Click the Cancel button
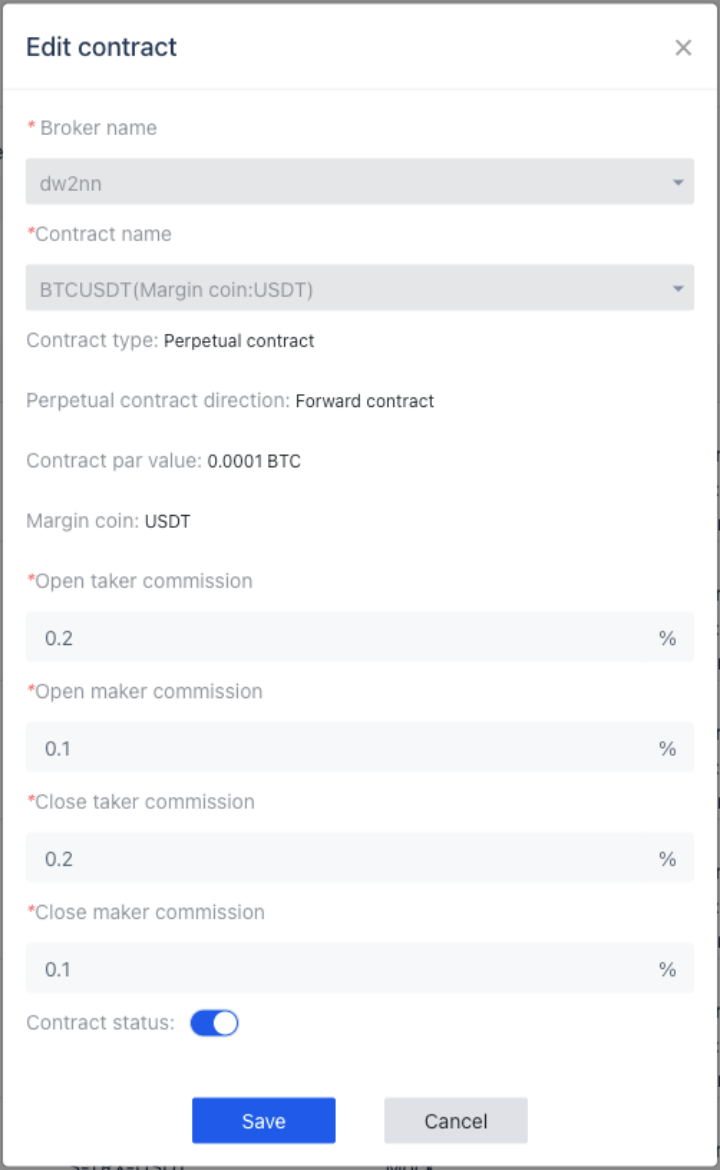This screenshot has width=720, height=1170. (456, 1120)
